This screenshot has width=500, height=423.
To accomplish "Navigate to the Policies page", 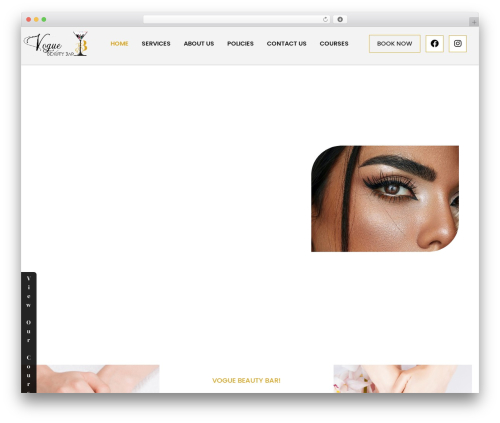I will [240, 44].
